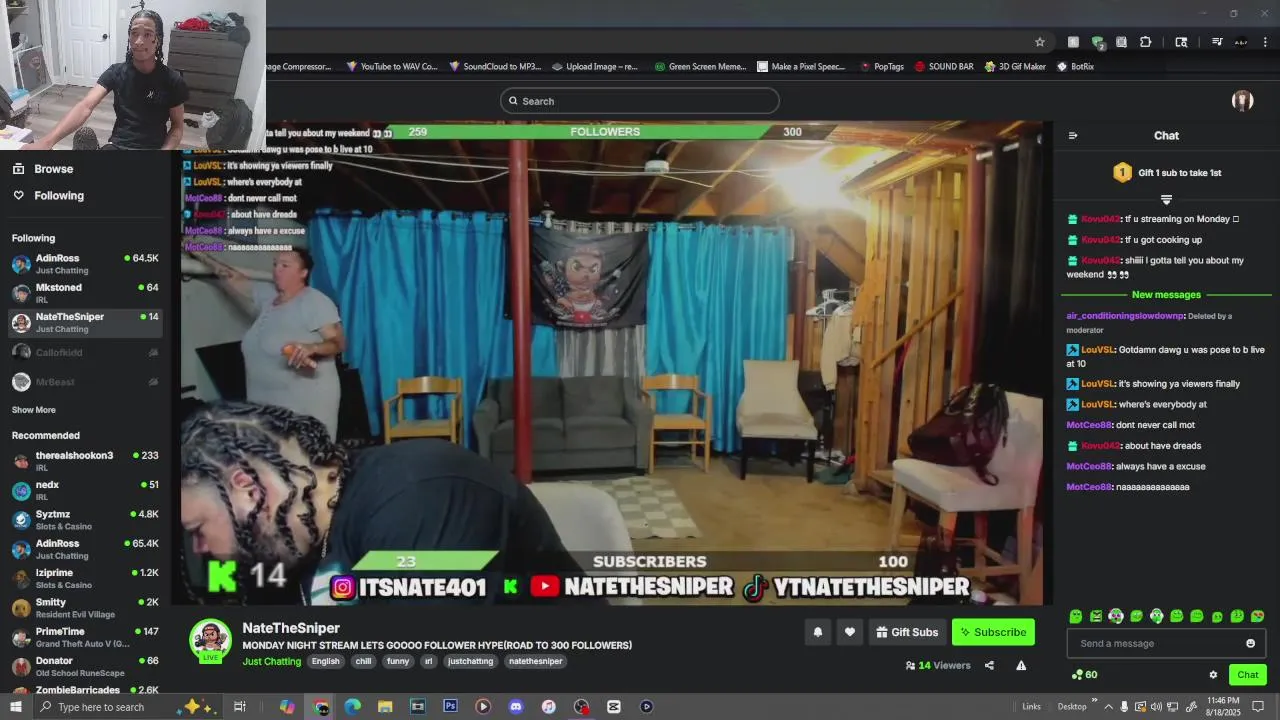Open Microsoft Edge from the taskbar
Screen dimensions: 1280x720
pyautogui.click(x=353, y=707)
